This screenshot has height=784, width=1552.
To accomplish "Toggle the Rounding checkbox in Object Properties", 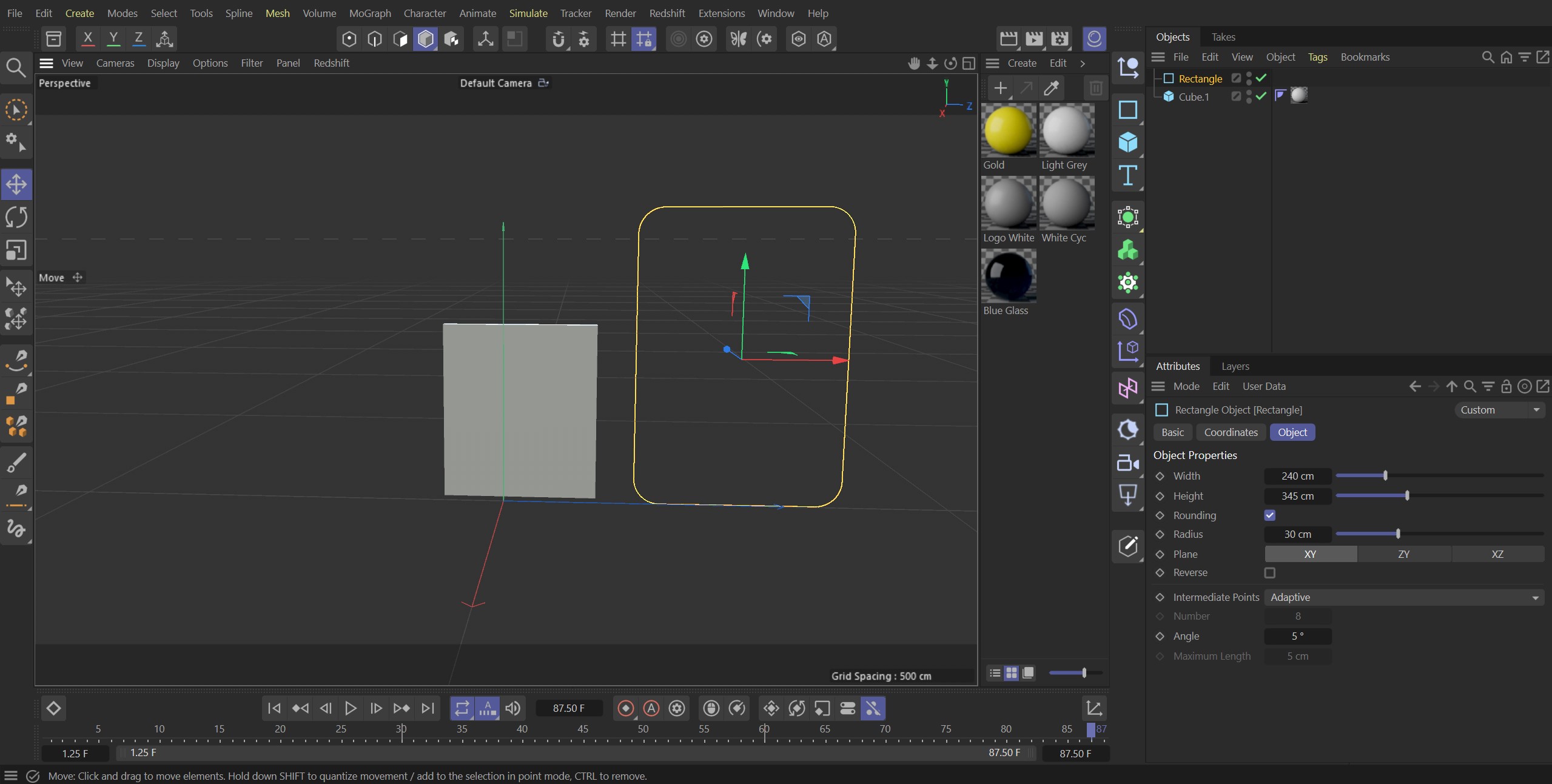I will (x=1269, y=515).
